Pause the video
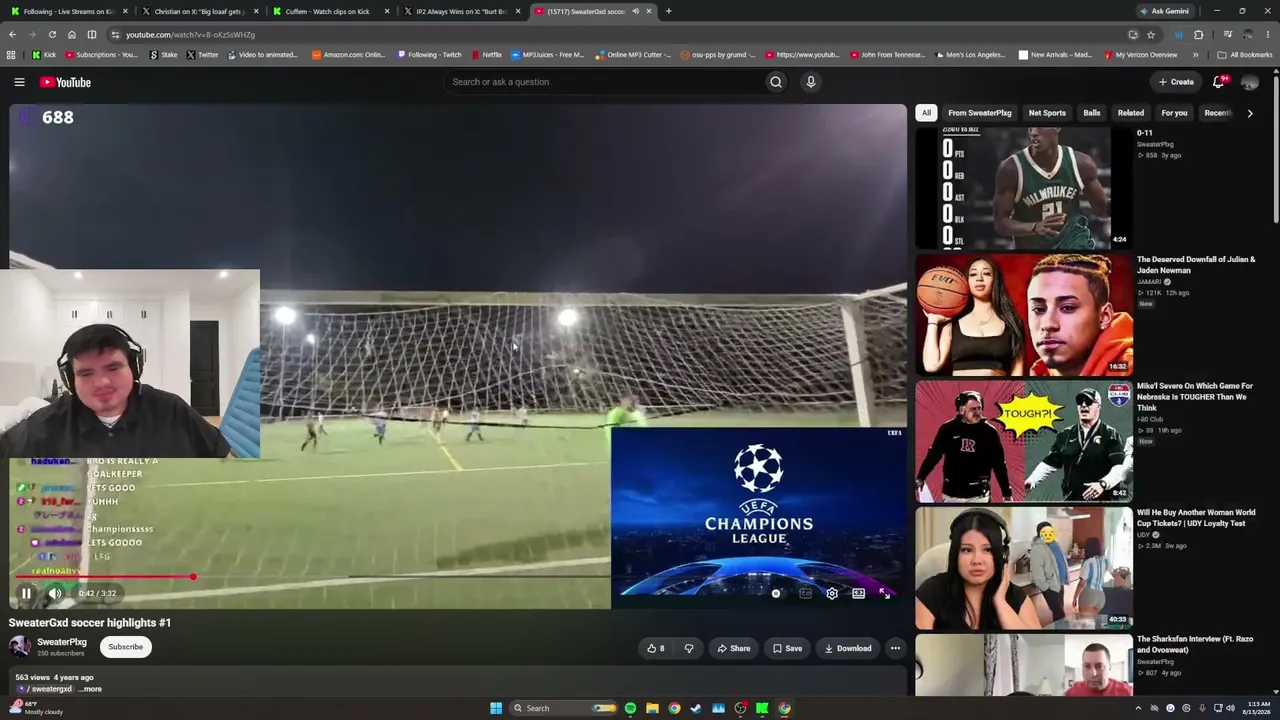This screenshot has height=720, width=1280. click(26, 593)
